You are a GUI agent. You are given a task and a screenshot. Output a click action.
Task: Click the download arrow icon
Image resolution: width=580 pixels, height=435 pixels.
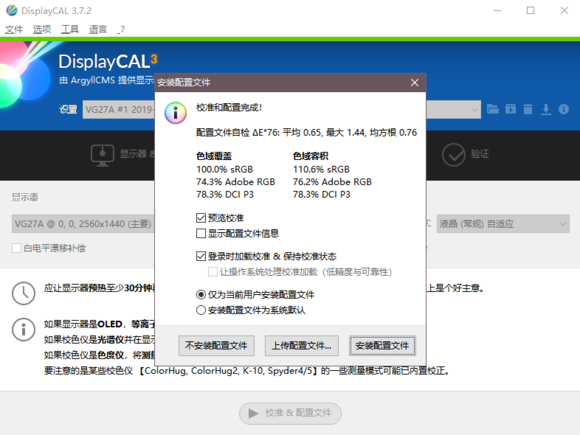tap(546, 109)
